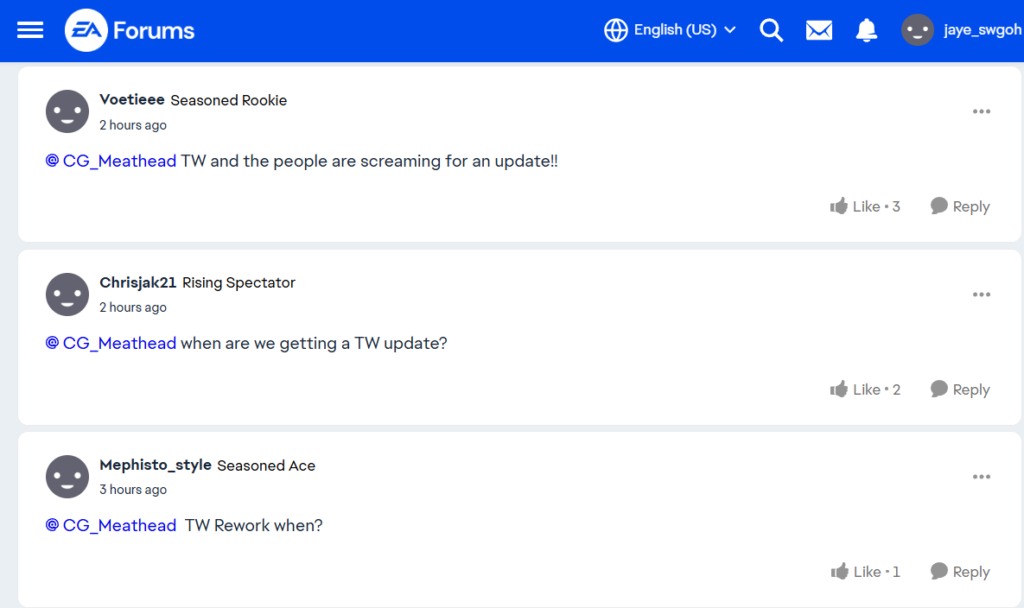Open the hamburger navigation menu
This screenshot has width=1024, height=608.
[x=31, y=30]
